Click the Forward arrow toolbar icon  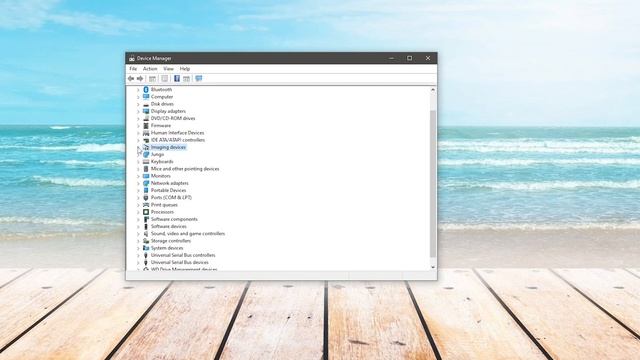(x=140, y=78)
